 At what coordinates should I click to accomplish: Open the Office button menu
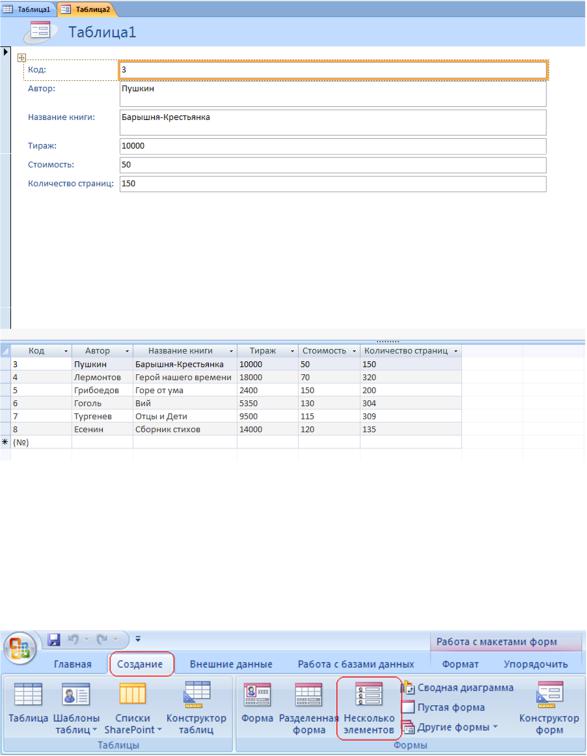pyautogui.click(x=20, y=649)
